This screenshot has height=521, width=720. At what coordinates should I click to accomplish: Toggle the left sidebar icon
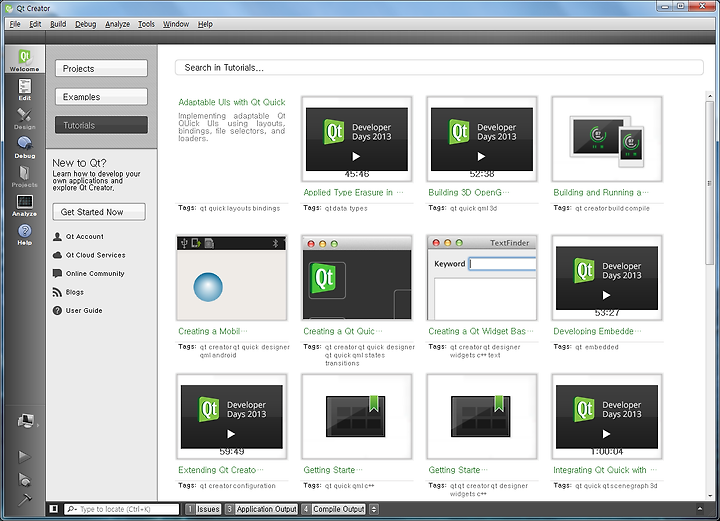click(54, 509)
